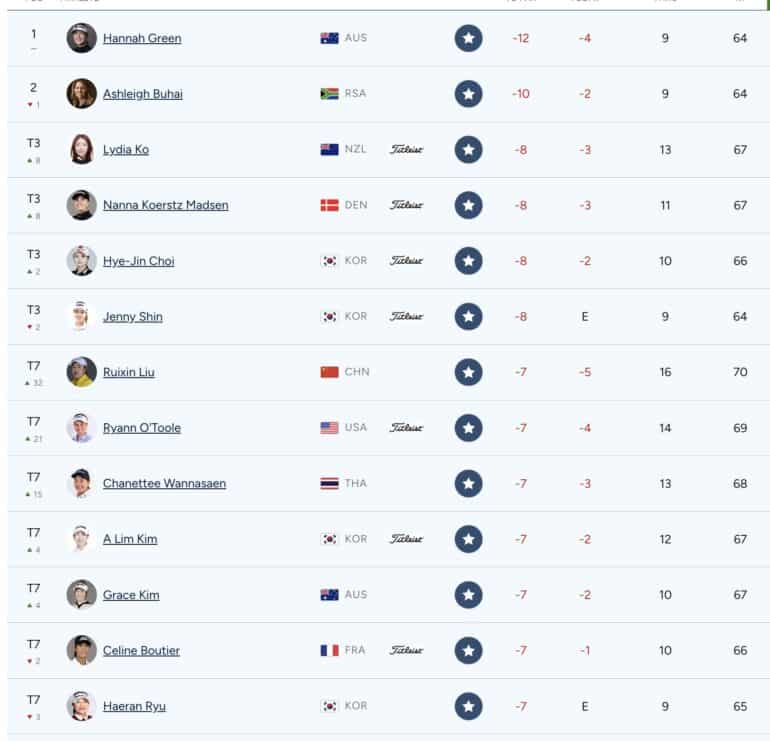
Task: Favorite Hannah Green with the star icon
Action: pyautogui.click(x=468, y=38)
